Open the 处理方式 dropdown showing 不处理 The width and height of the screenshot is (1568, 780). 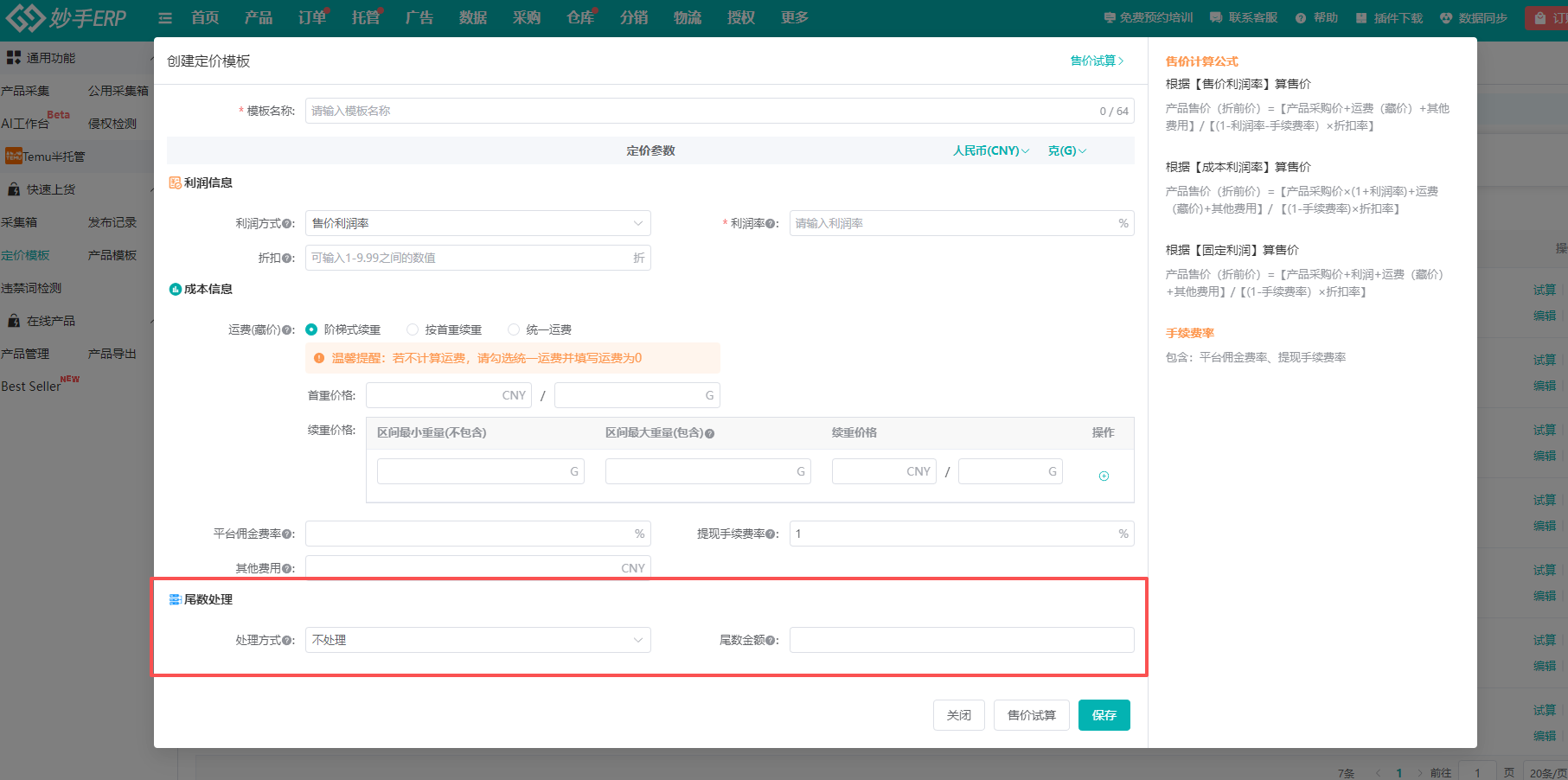(x=477, y=640)
